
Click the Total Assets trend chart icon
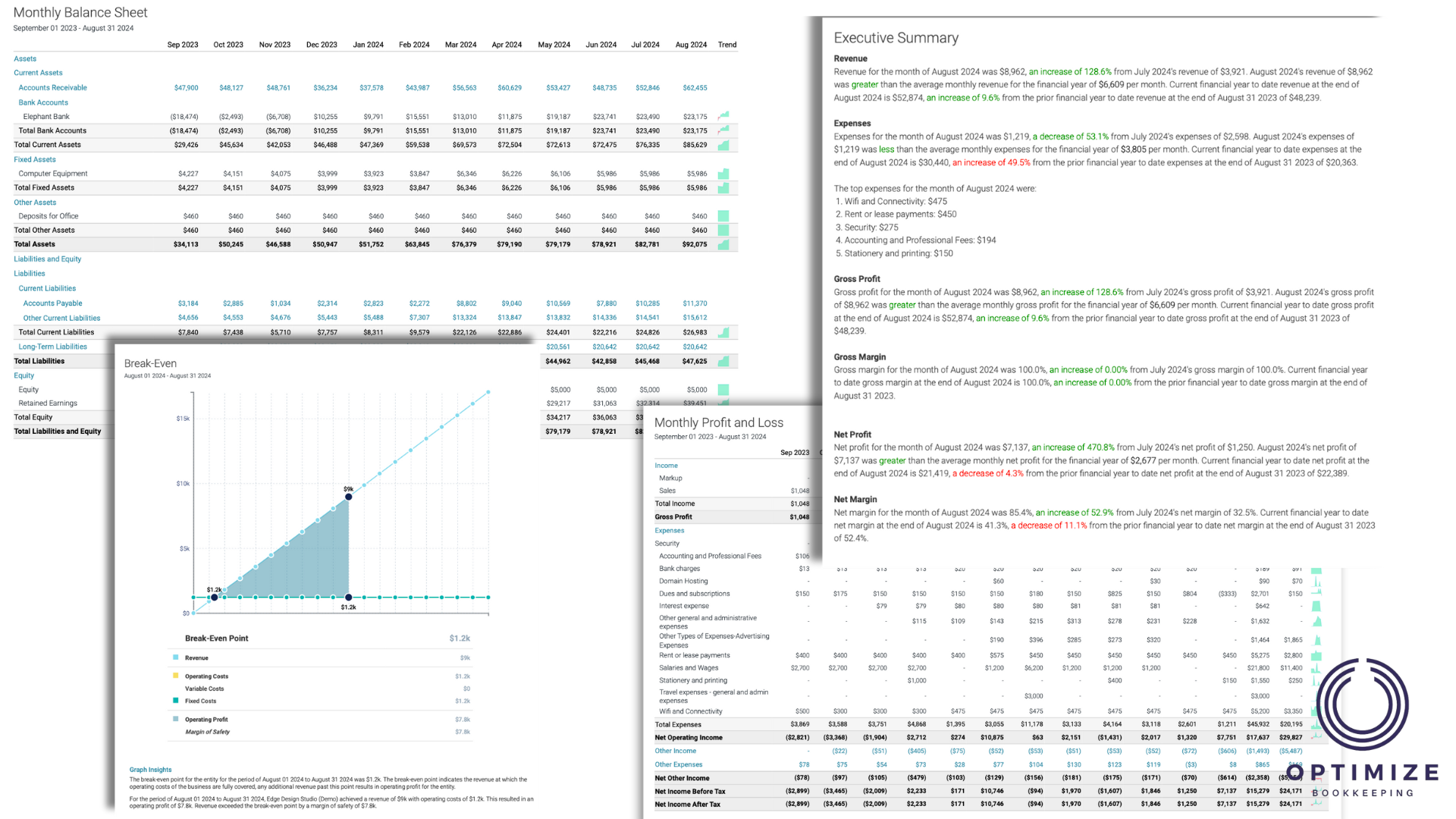coord(723,244)
